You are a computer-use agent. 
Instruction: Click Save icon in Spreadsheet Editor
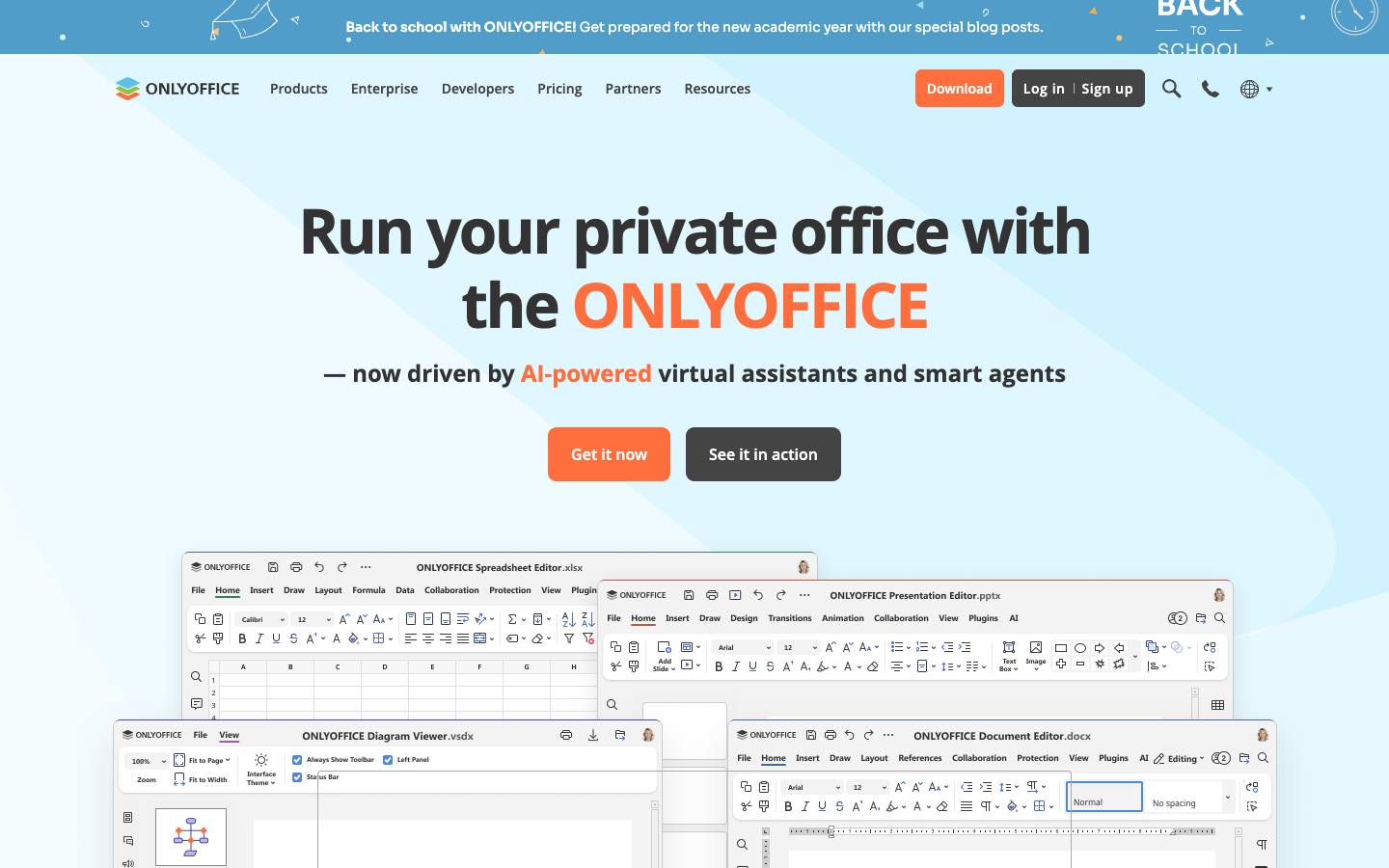[x=273, y=567]
